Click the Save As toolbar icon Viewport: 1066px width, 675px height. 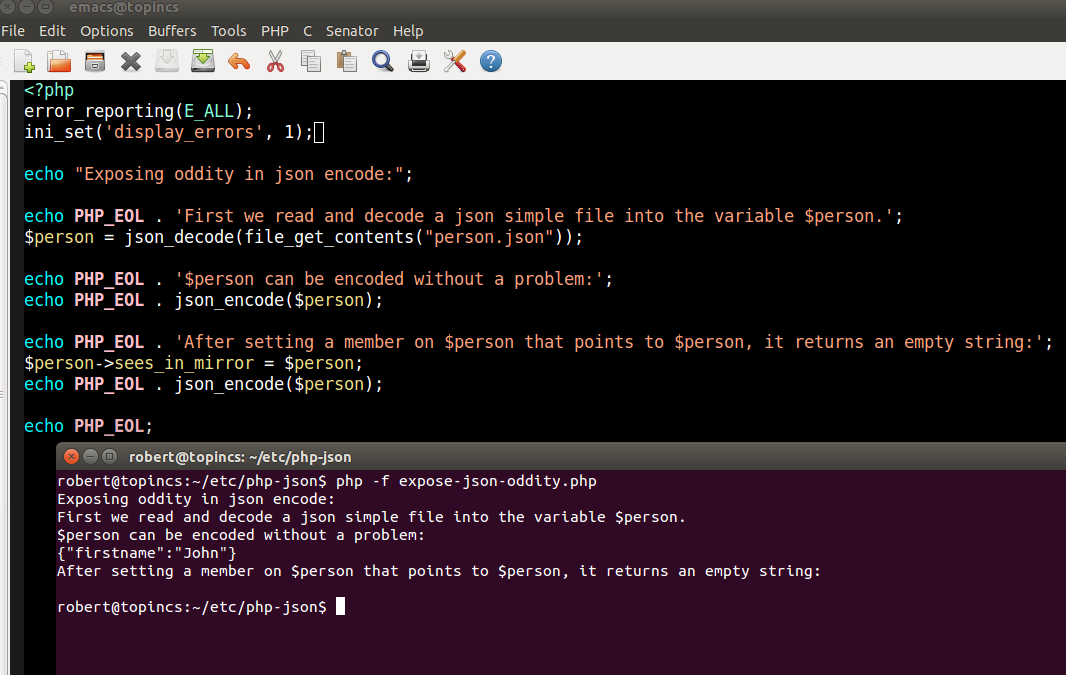click(x=203, y=61)
